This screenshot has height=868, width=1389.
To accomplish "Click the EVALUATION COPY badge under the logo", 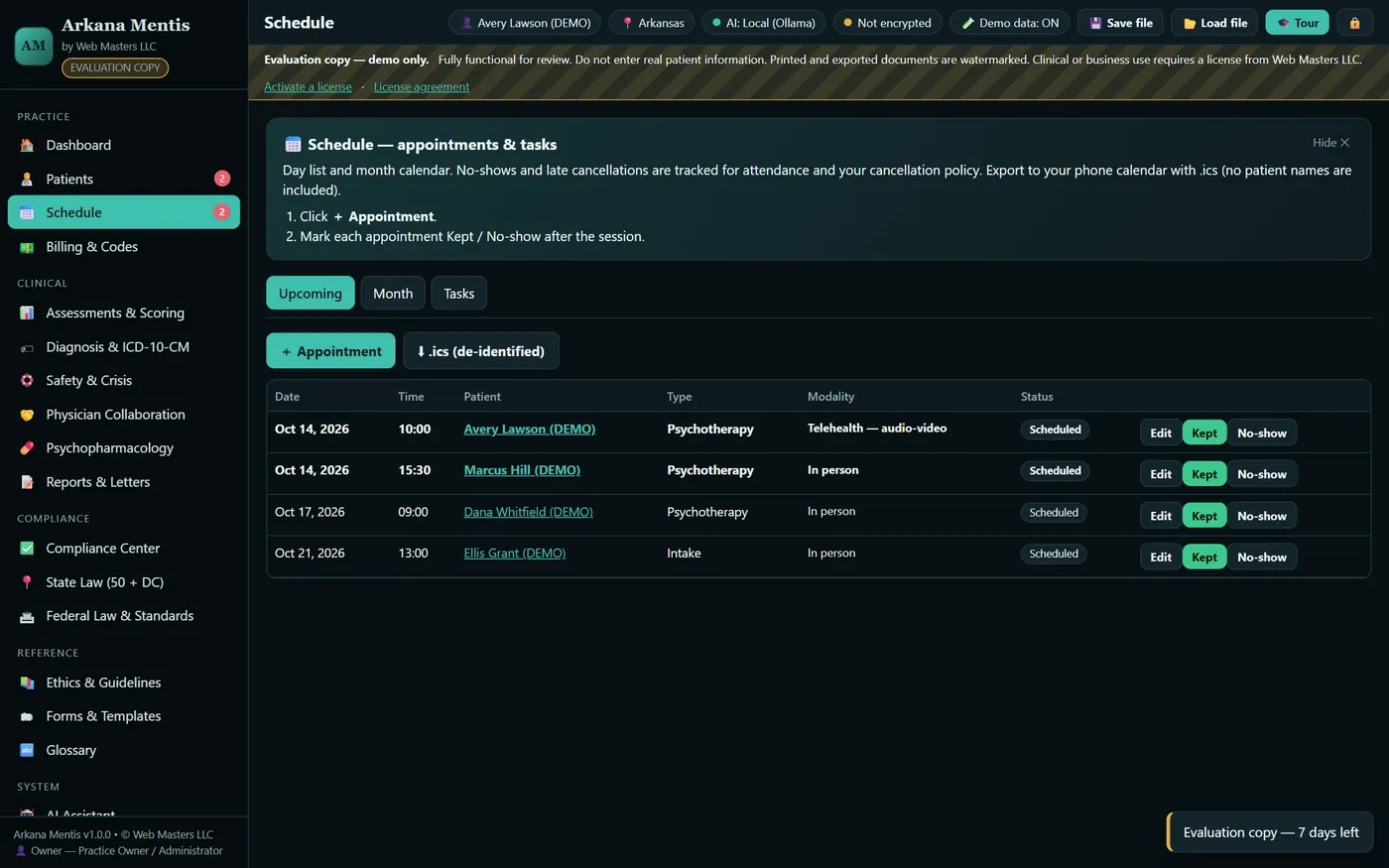I will 115,67.
